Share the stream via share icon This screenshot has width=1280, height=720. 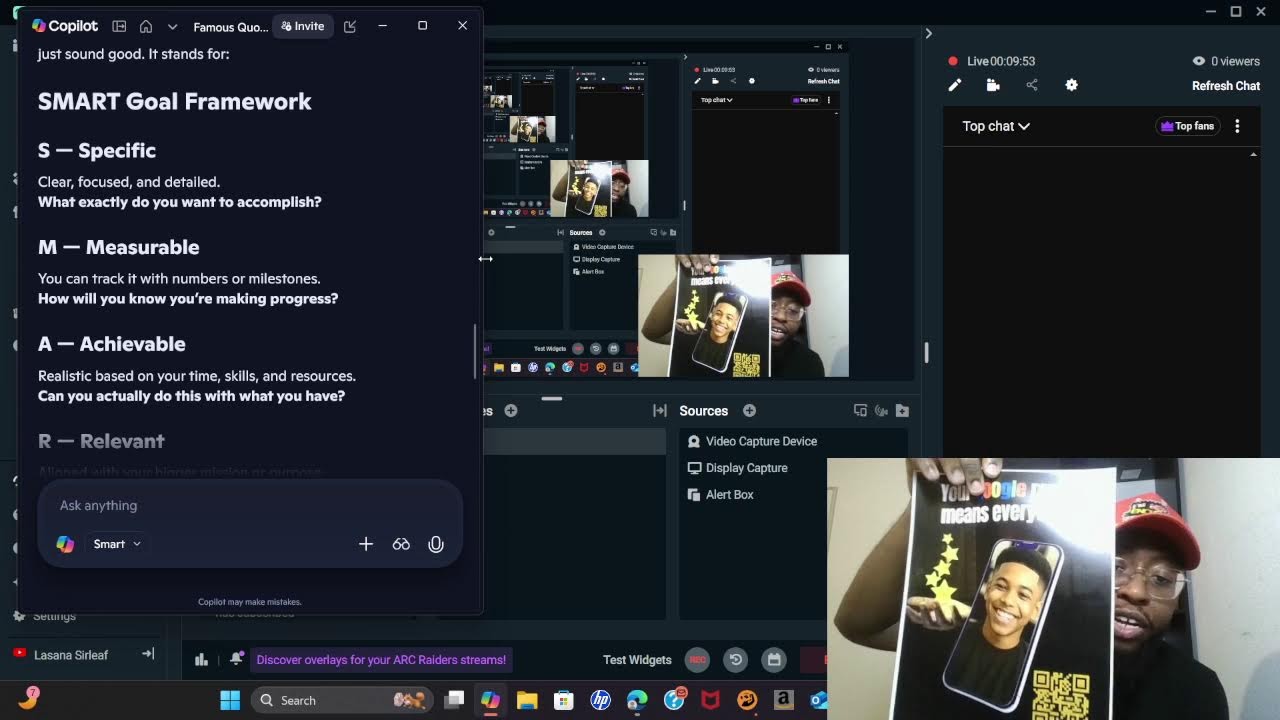point(1032,86)
